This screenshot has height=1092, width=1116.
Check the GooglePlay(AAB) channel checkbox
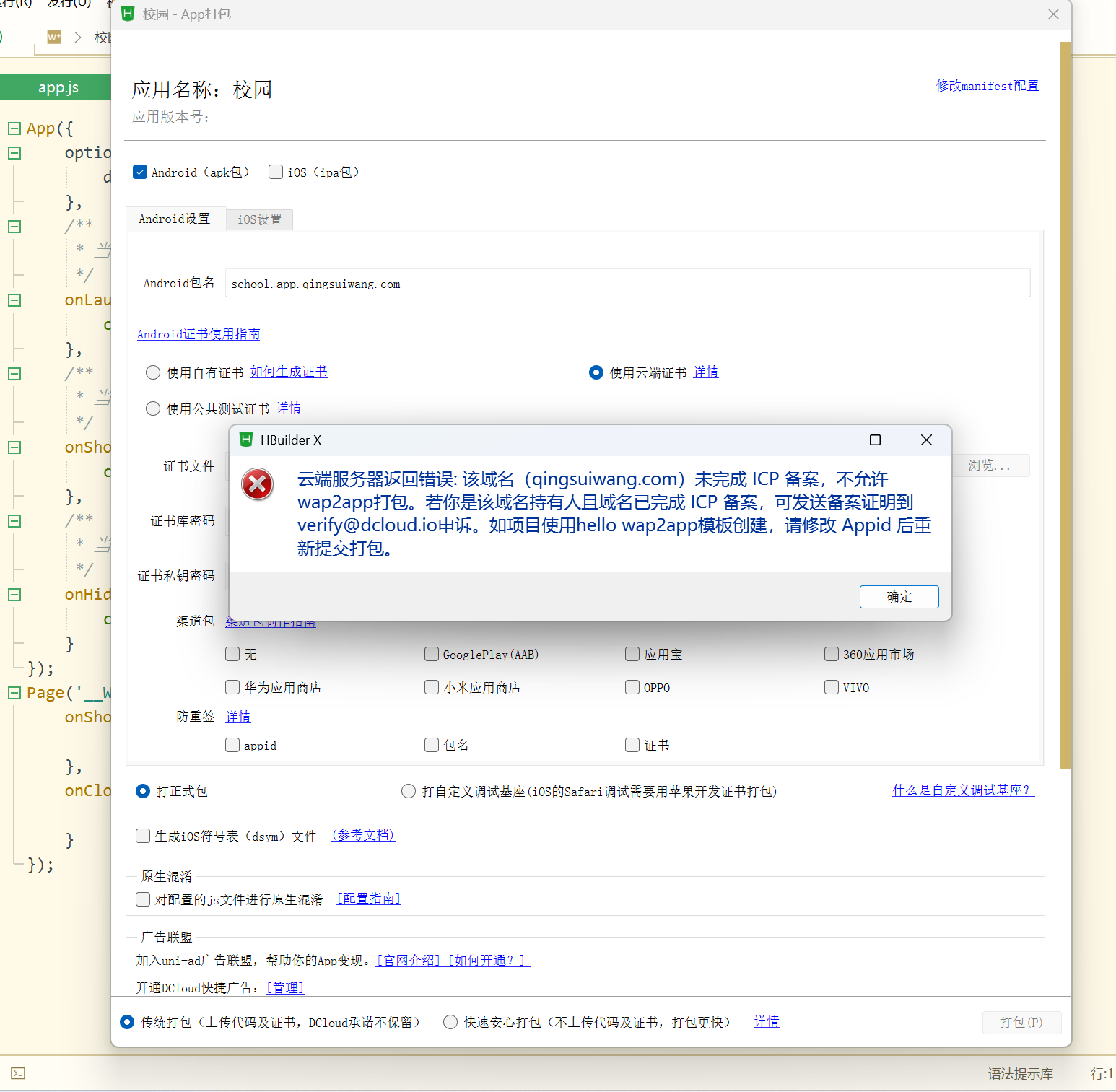[432, 654]
